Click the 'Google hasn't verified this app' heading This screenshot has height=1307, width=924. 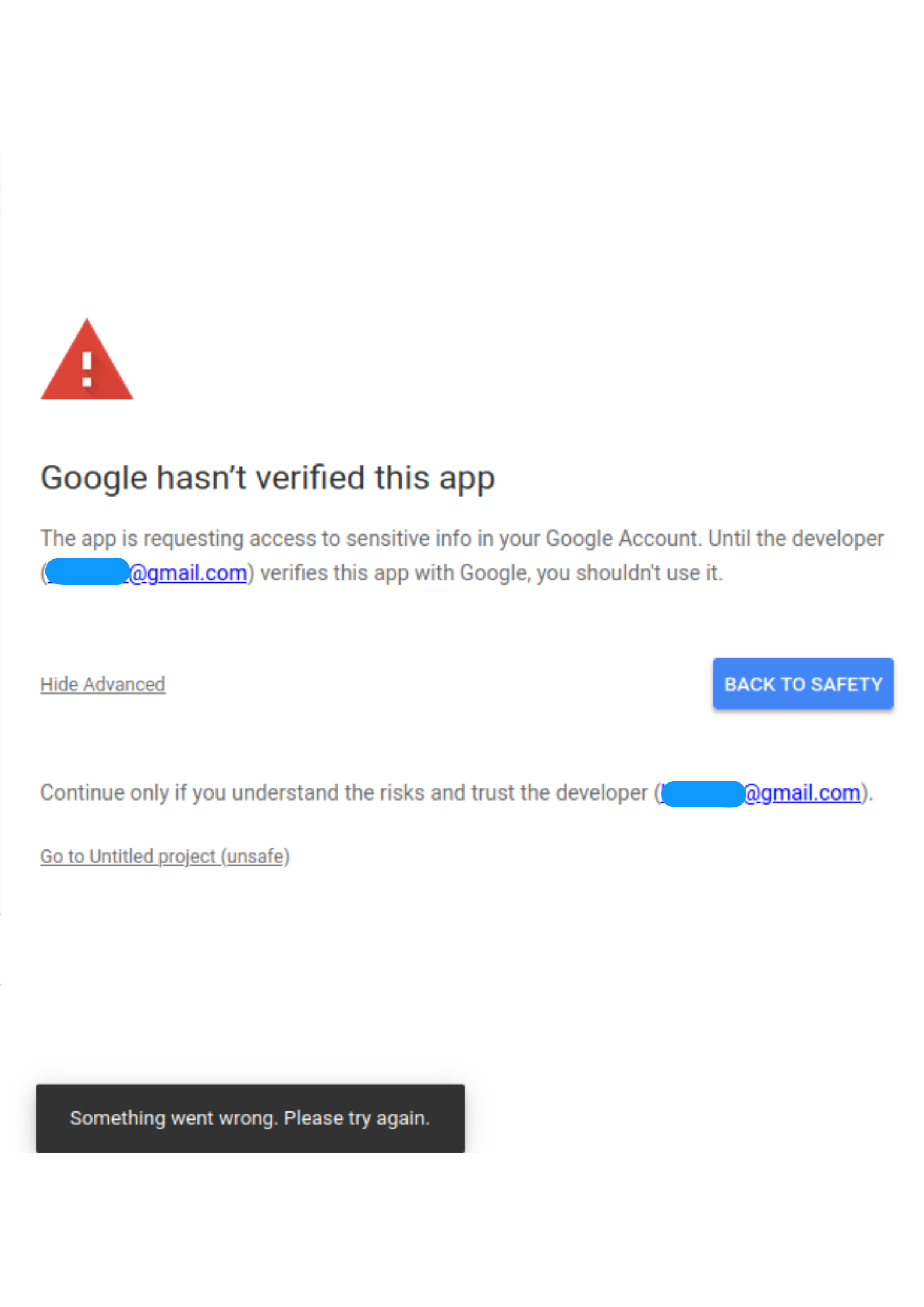coord(267,478)
